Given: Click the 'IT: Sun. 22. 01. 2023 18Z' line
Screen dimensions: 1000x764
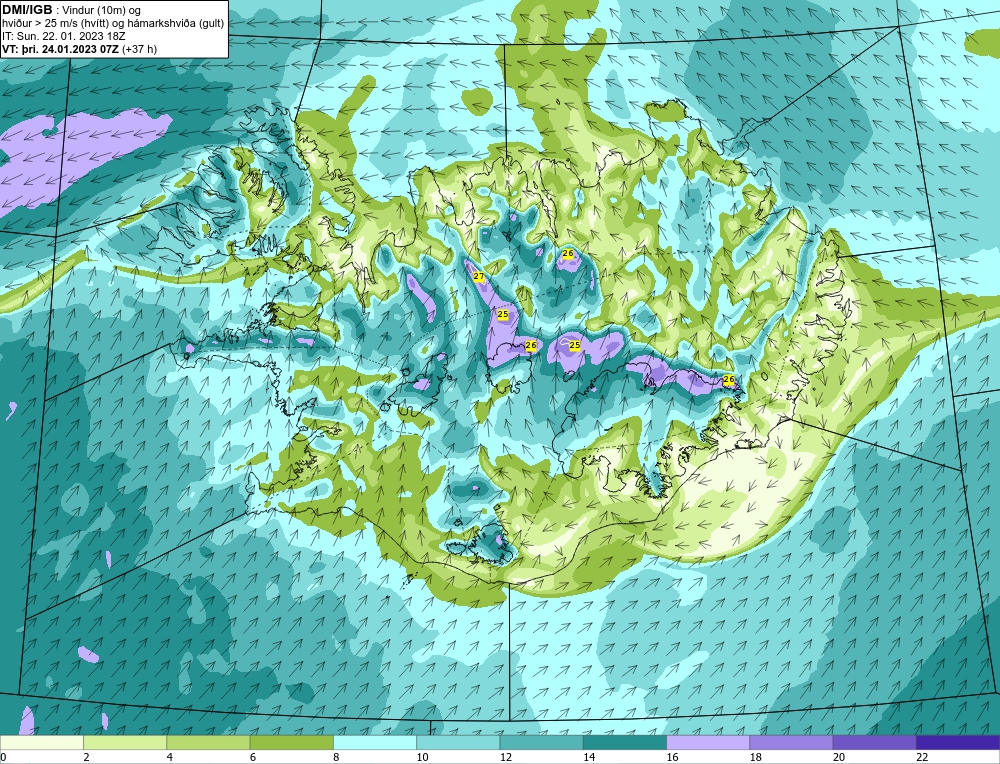Looking at the screenshot, I should [x=64, y=36].
